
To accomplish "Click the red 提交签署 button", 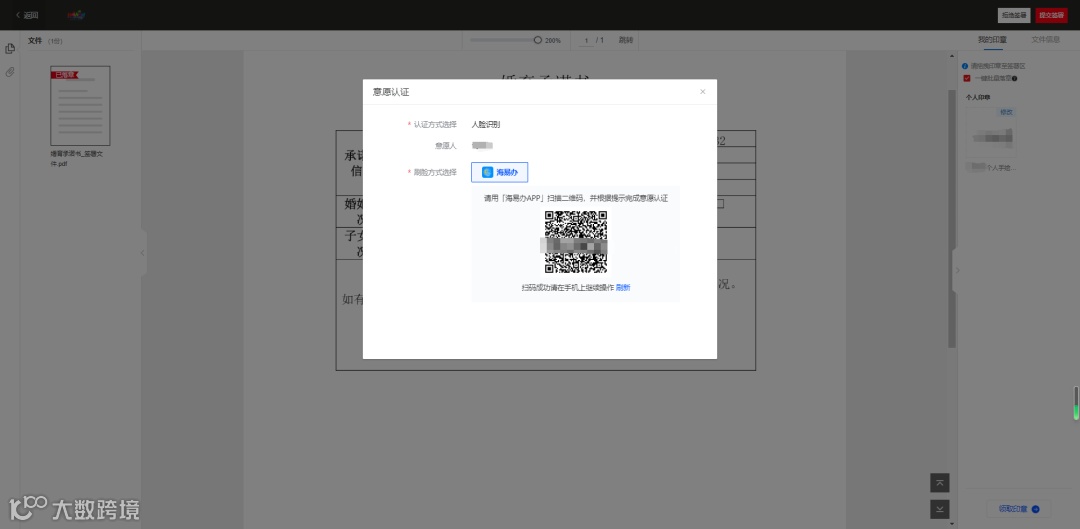I will (x=1052, y=15).
